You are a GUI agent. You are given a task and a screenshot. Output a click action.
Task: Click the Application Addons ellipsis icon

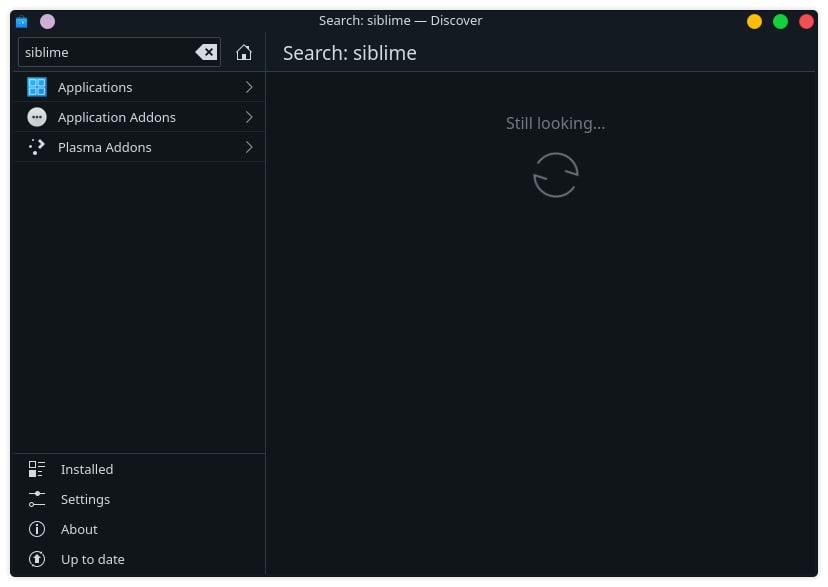tap(37, 117)
